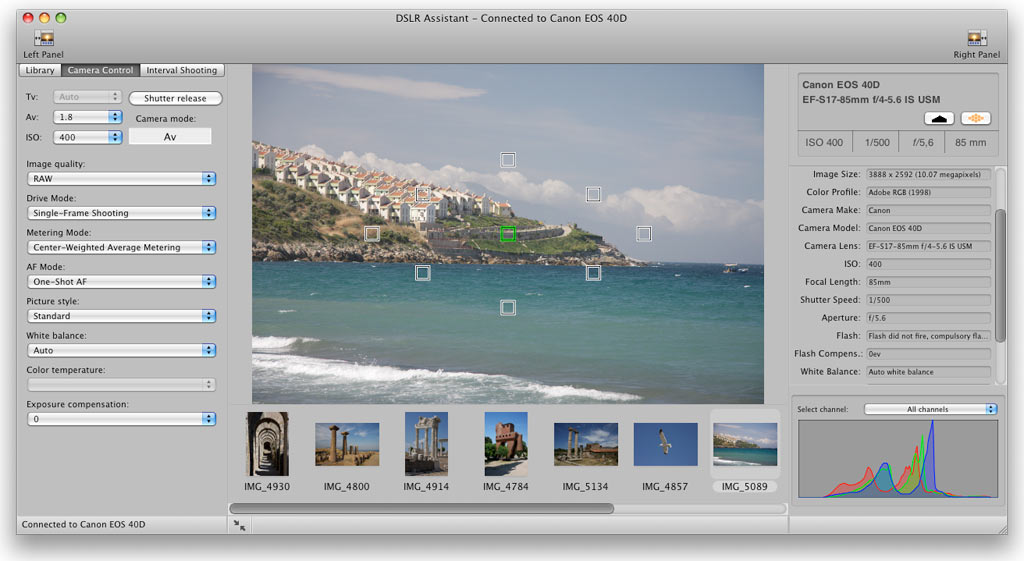This screenshot has width=1024, height=561.
Task: Click the histogram graph
Action: (x=898, y=459)
